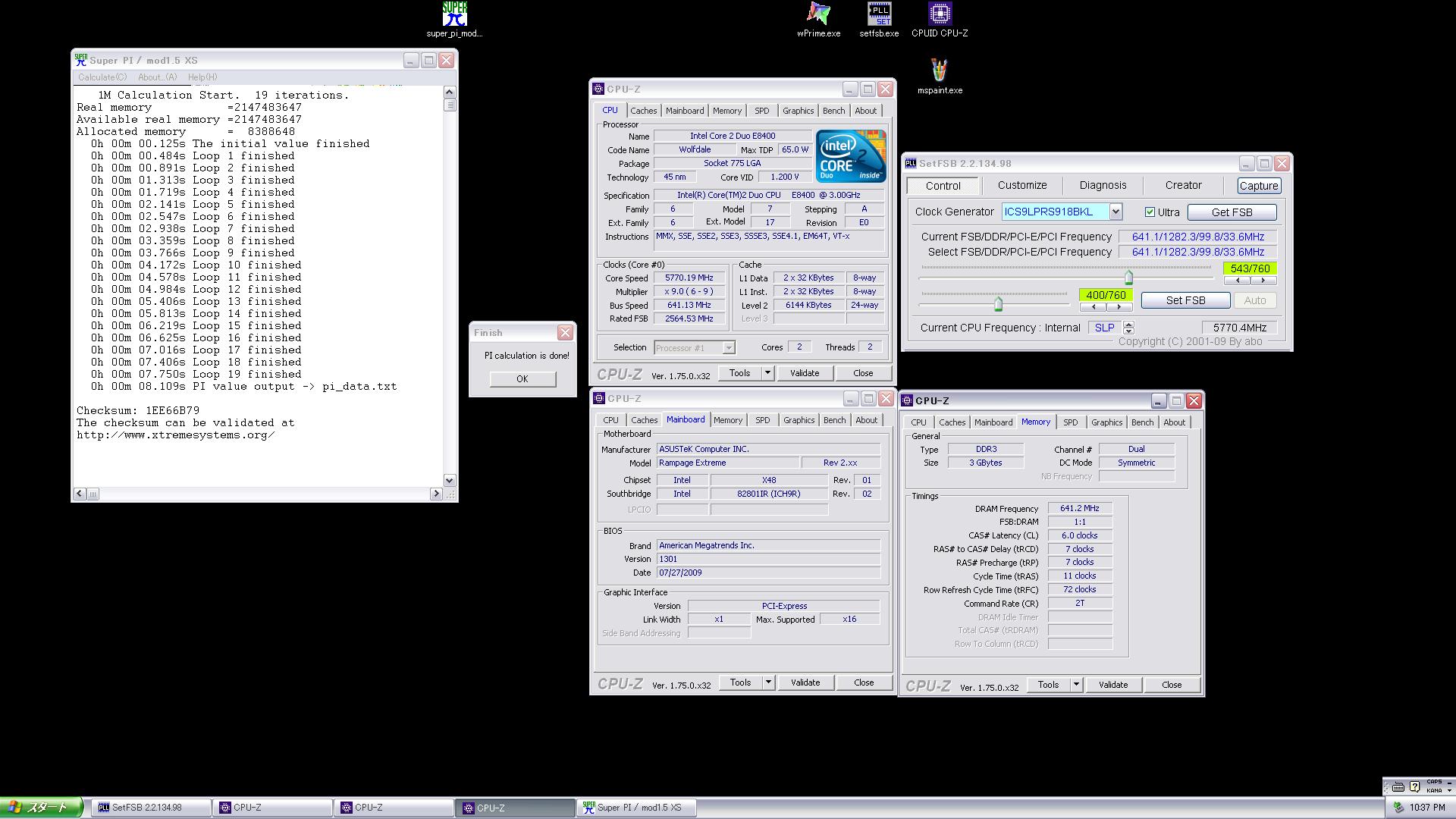Click the Set FSB button
This screenshot has width=1456, height=819.
point(1185,300)
